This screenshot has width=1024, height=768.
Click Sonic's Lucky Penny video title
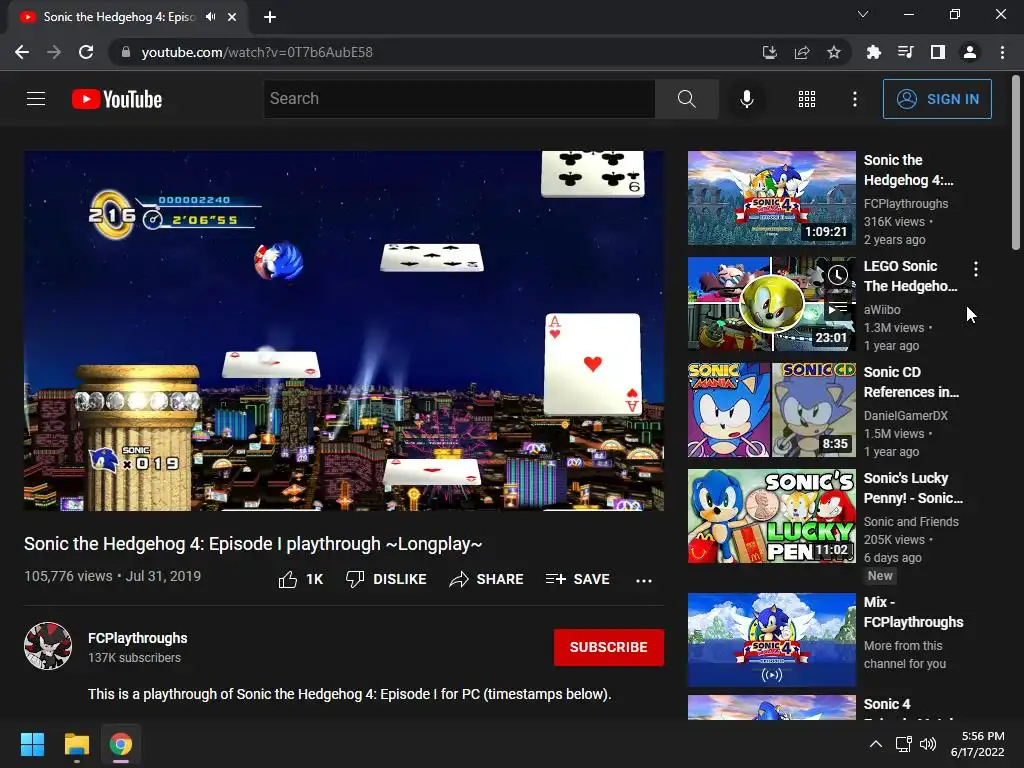pyautogui.click(x=913, y=488)
